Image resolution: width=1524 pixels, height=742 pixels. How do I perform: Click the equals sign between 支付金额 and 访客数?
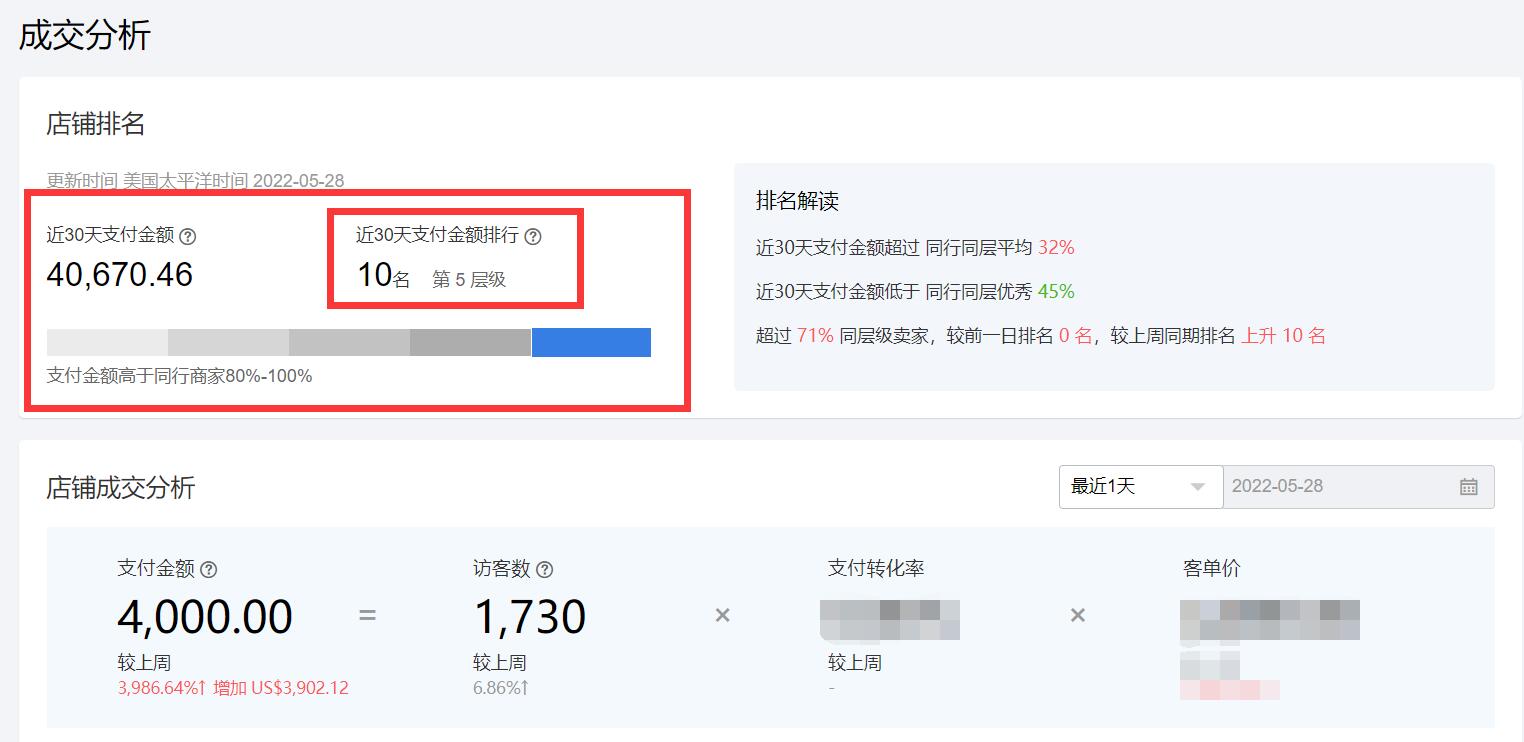[368, 618]
